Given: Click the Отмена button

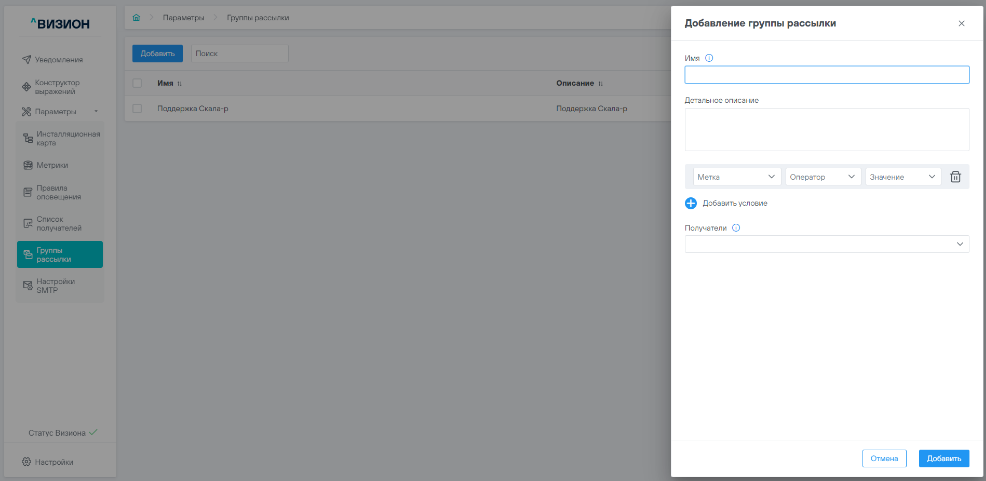Looking at the screenshot, I should point(884,458).
